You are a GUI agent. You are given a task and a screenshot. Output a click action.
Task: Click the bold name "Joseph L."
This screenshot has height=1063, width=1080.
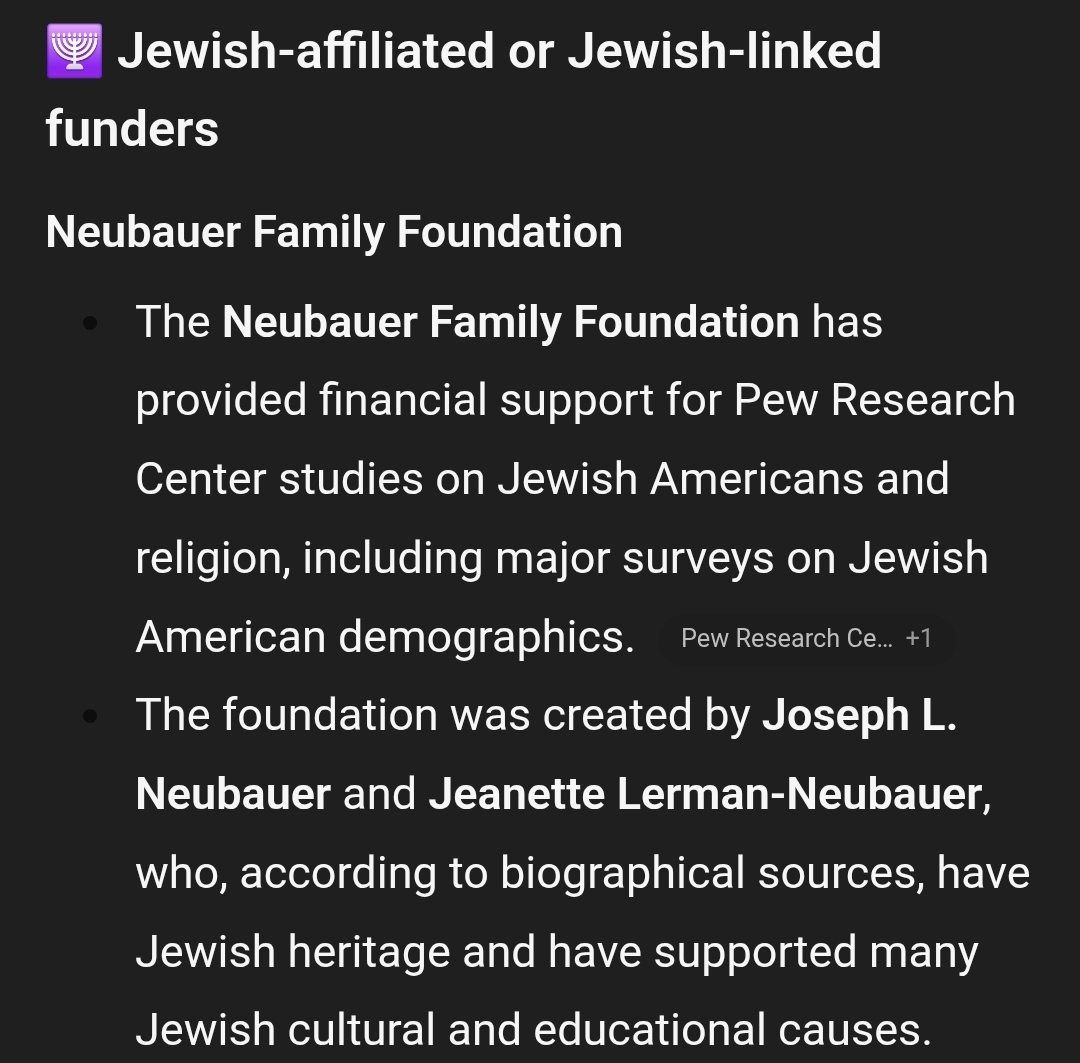(x=859, y=715)
